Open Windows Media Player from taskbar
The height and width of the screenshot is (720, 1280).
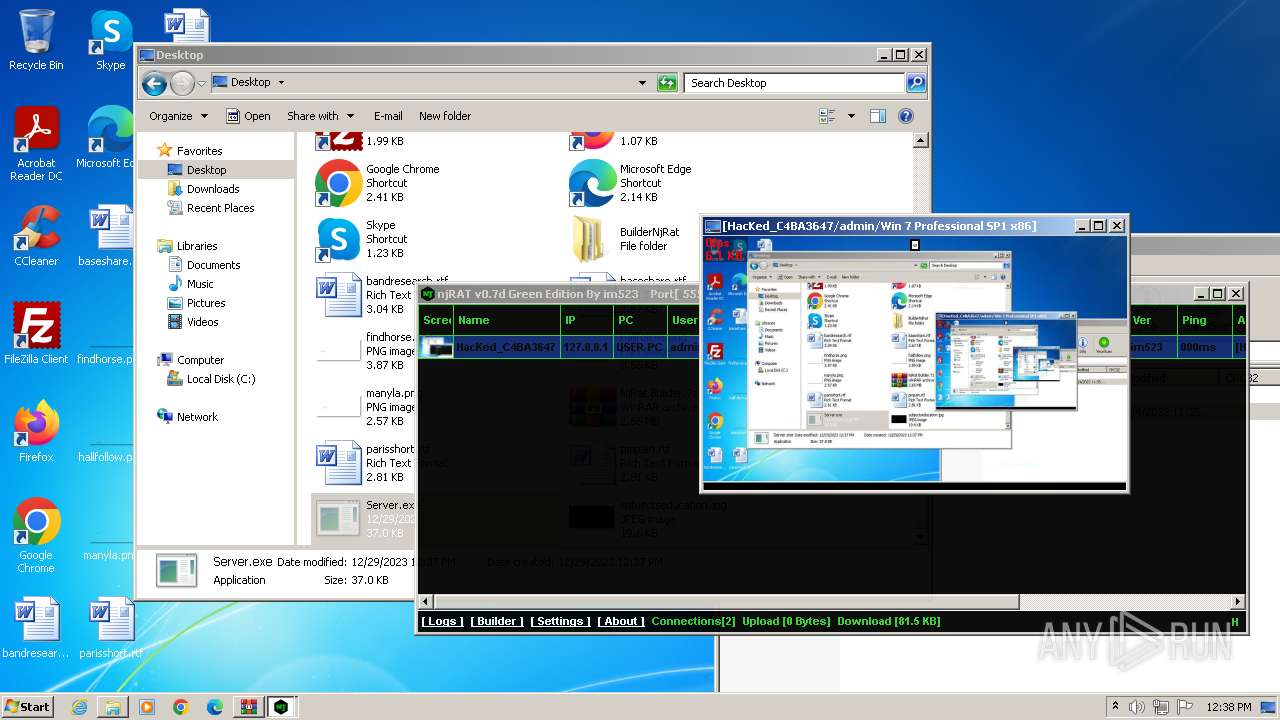click(147, 707)
